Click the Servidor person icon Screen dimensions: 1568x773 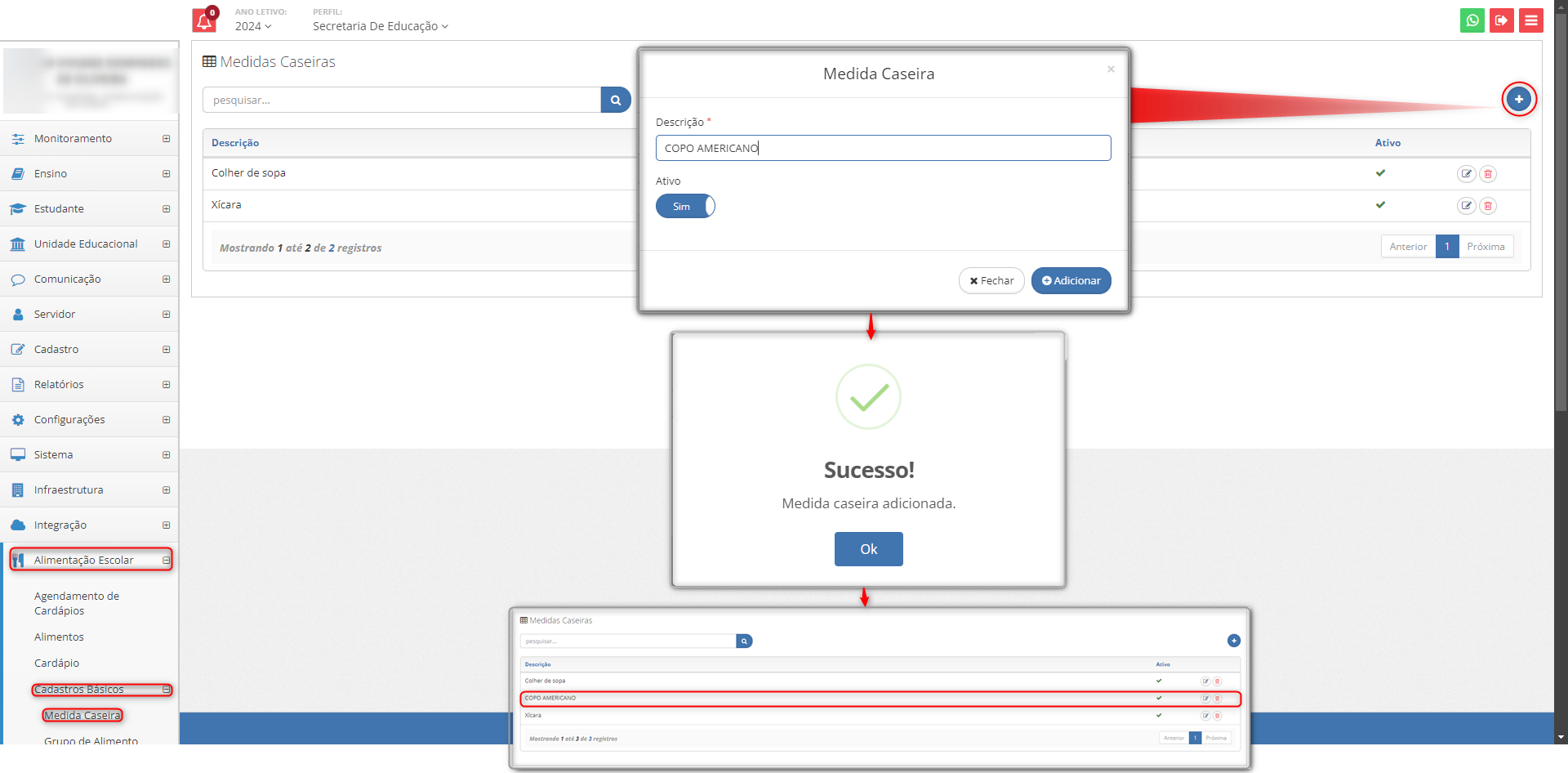(18, 315)
